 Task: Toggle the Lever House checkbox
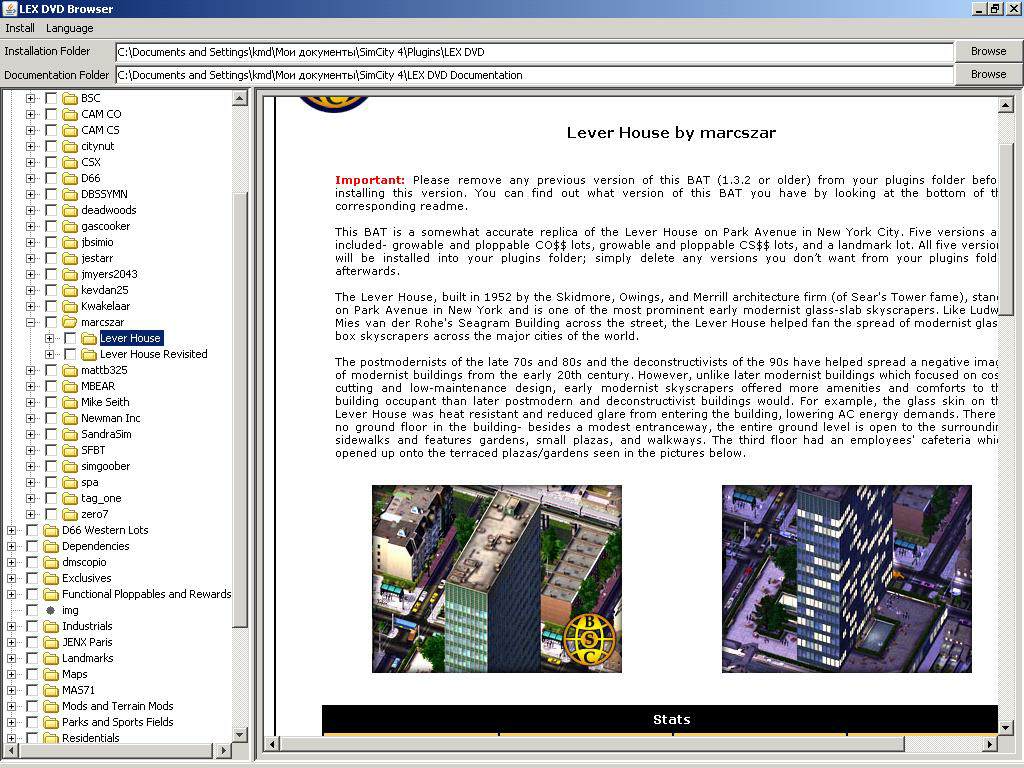pos(70,338)
